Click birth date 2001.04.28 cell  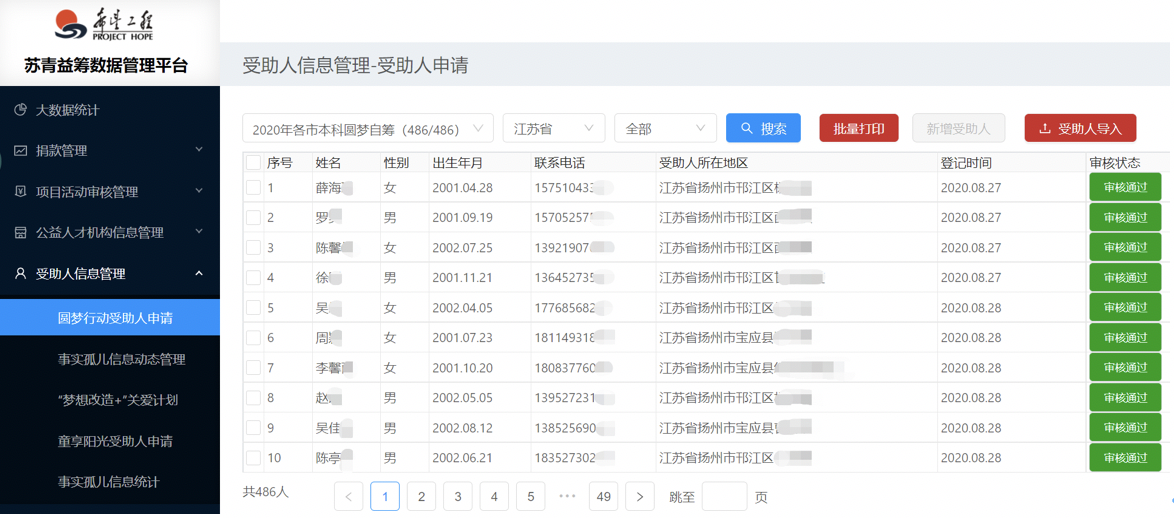click(463, 188)
